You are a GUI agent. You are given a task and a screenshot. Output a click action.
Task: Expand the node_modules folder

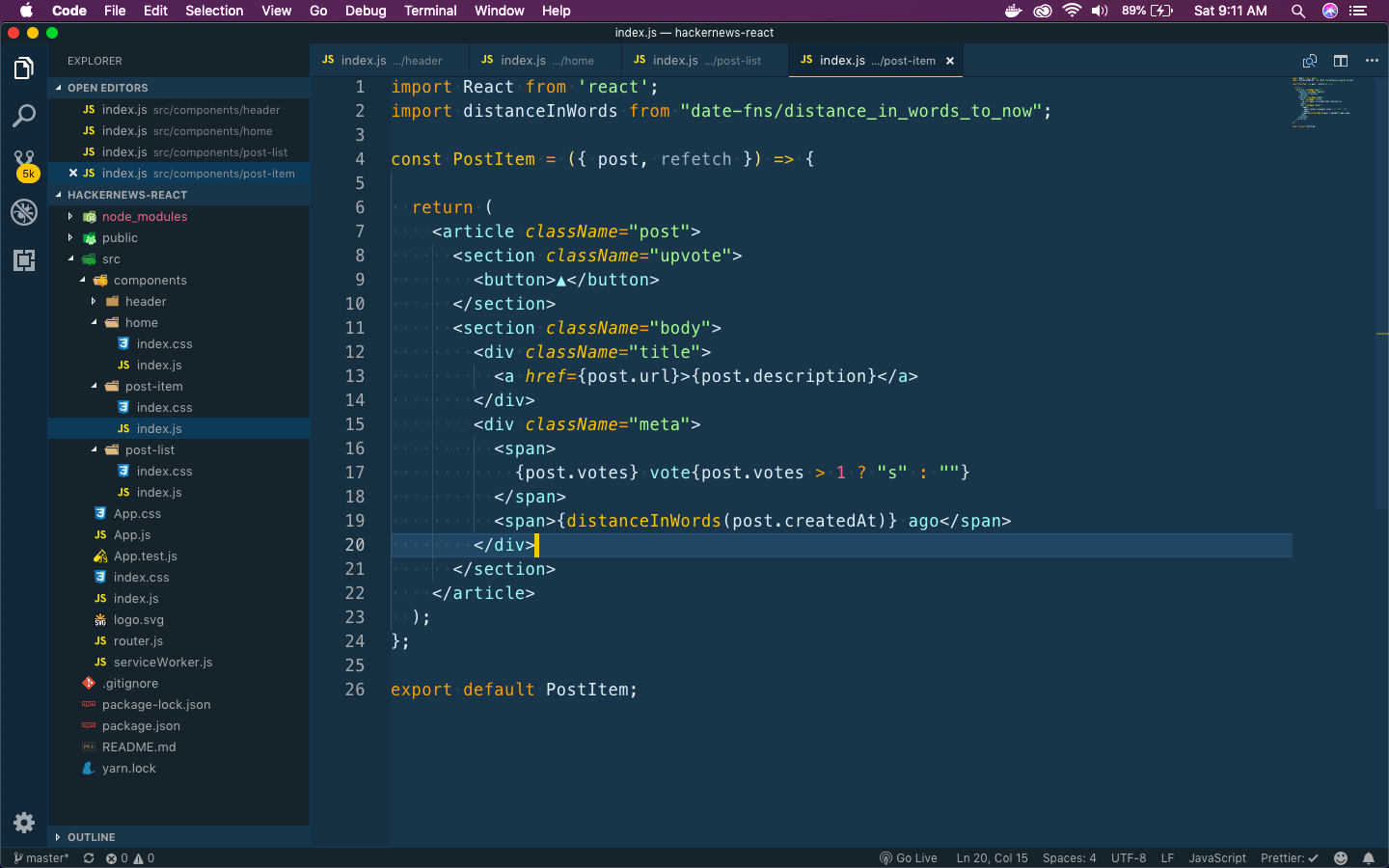[178, 217]
